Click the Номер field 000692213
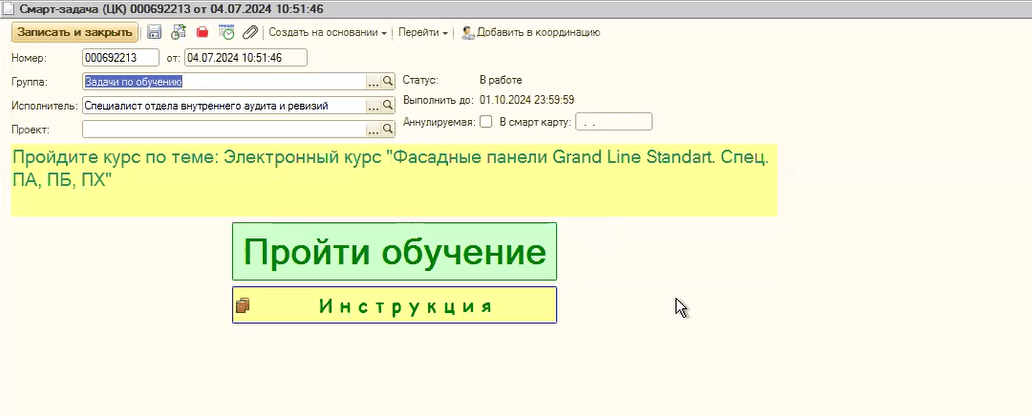 click(x=120, y=58)
